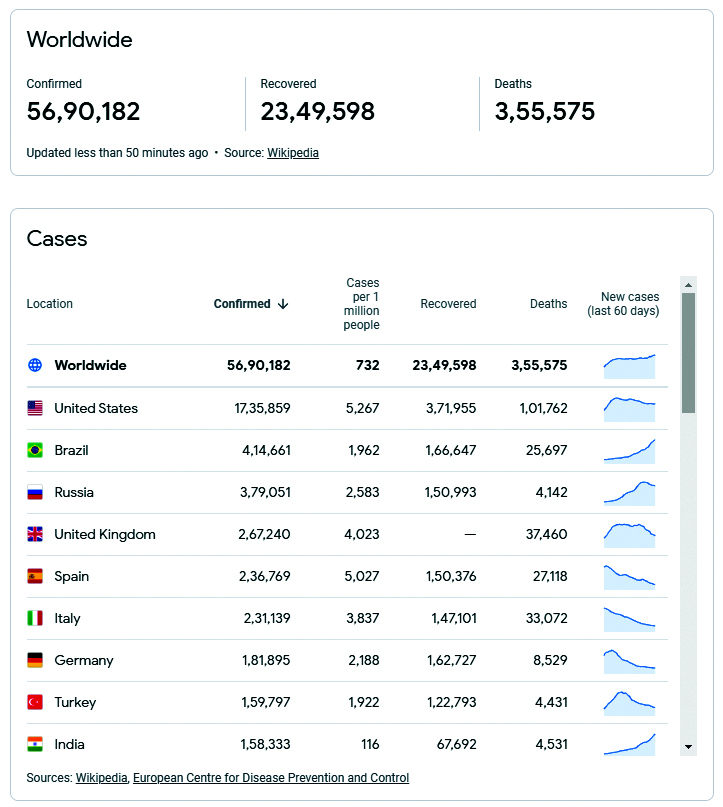This screenshot has width=723, height=807.
Task: Click scrollbar up arrow in Cases table
Action: [688, 285]
